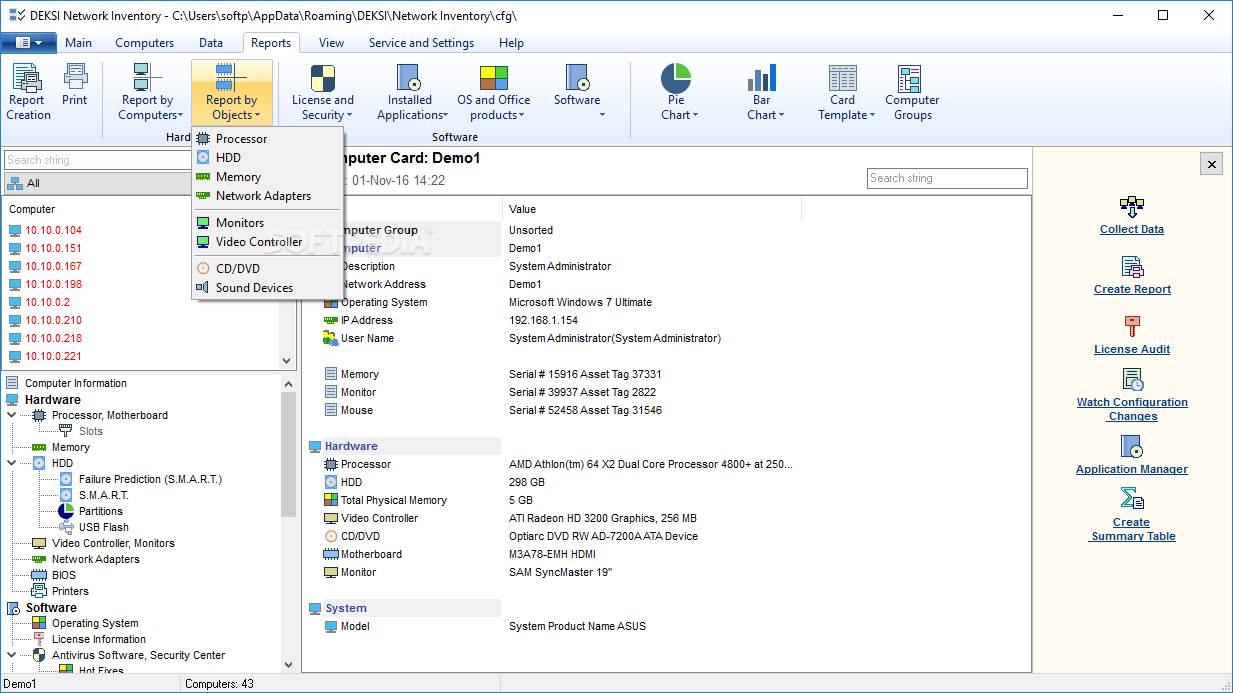
Task: Switch to the View tab
Action: [331, 43]
